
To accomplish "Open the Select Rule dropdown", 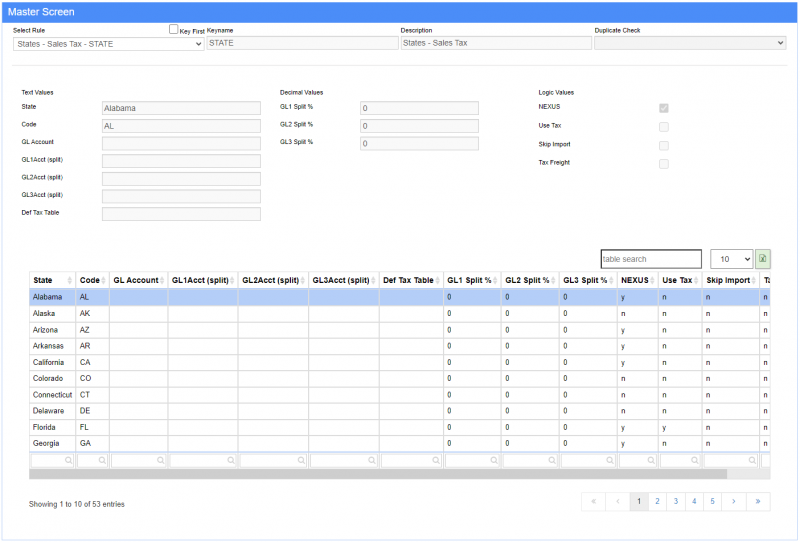I will point(108,44).
